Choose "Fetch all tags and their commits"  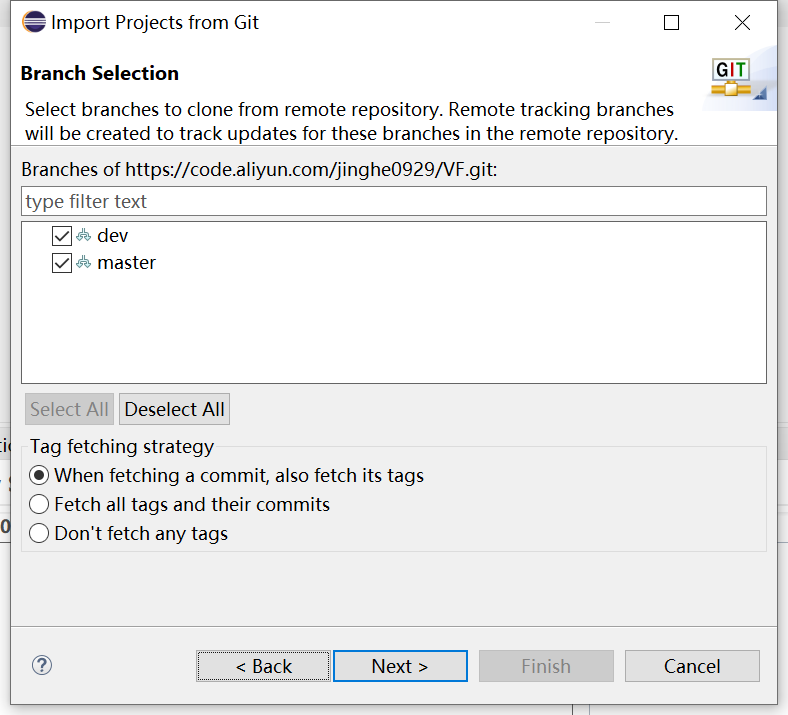[x=39, y=505]
